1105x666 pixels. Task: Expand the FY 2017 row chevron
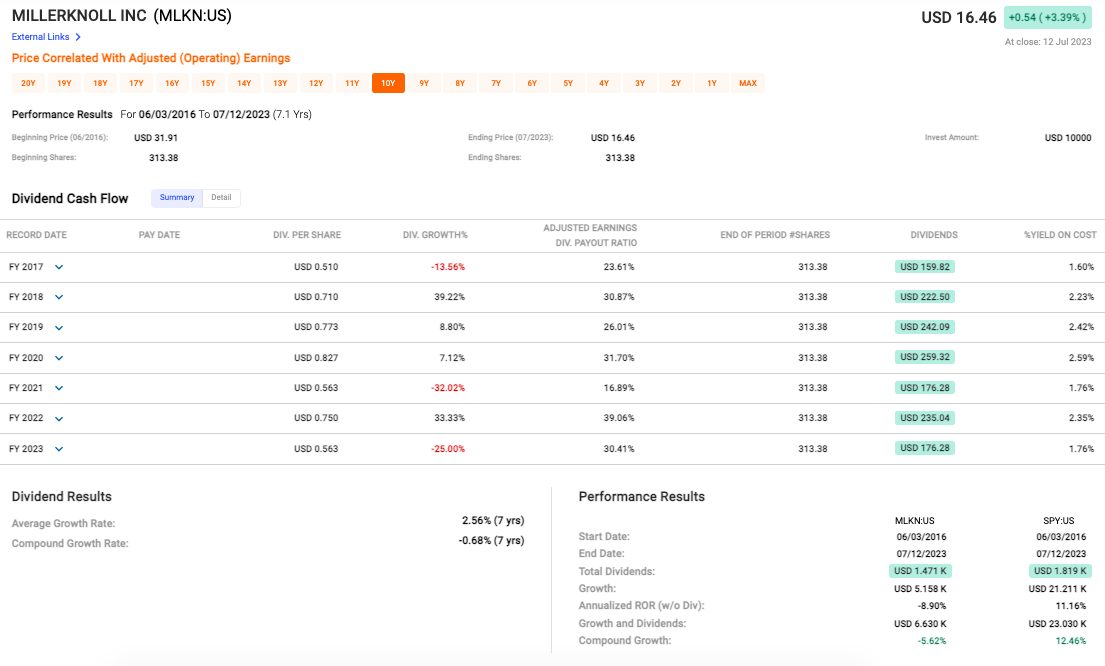59,268
